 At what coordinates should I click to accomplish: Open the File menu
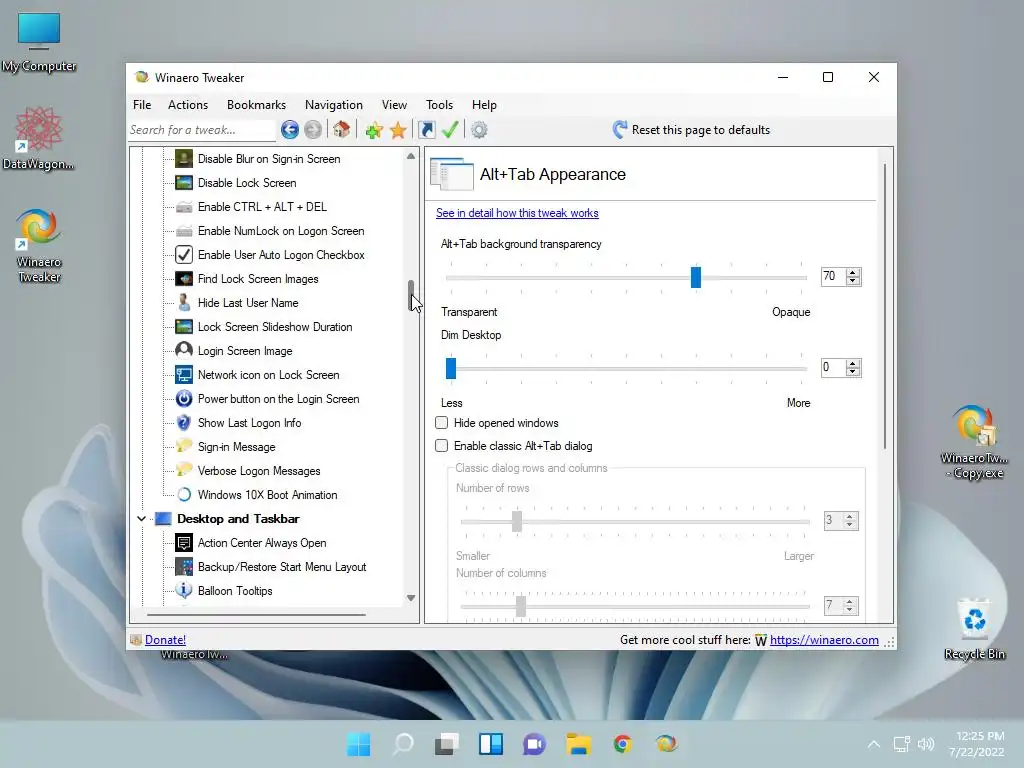(142, 104)
